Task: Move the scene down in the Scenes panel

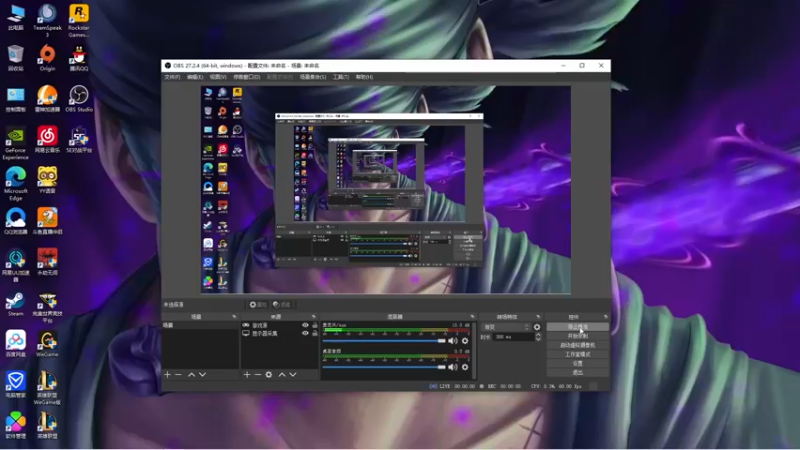Action: (203, 374)
